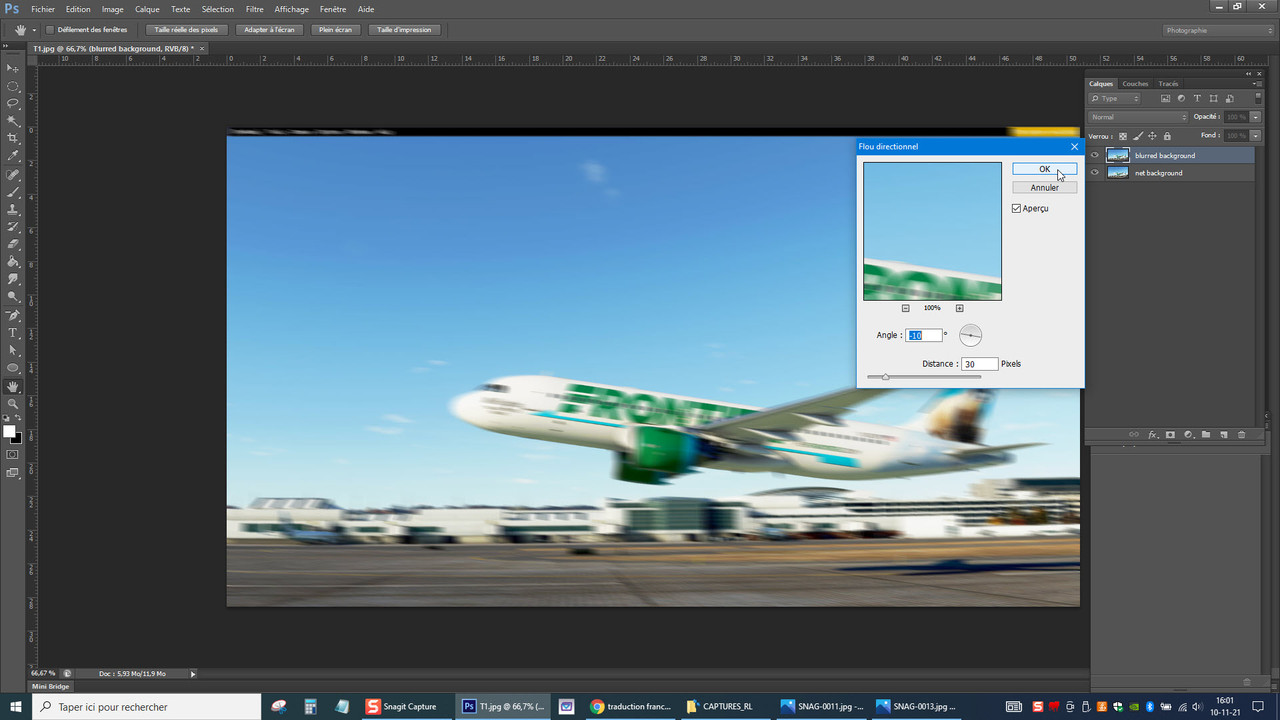Viewport: 1280px width, 720px height.
Task: Change the screen mode icon
Action: pos(13,473)
